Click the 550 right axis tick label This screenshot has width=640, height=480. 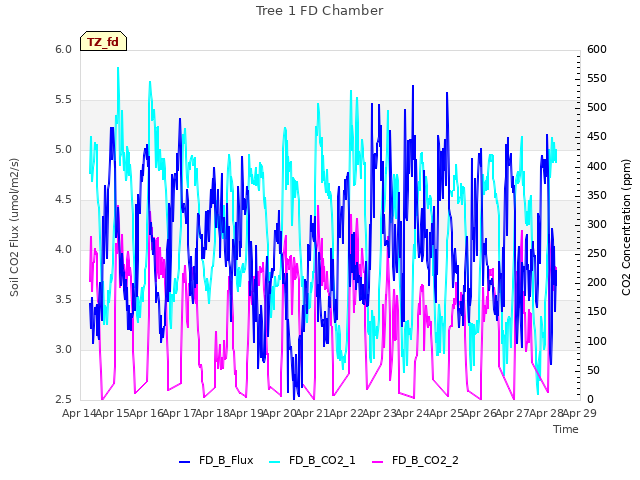point(597,78)
